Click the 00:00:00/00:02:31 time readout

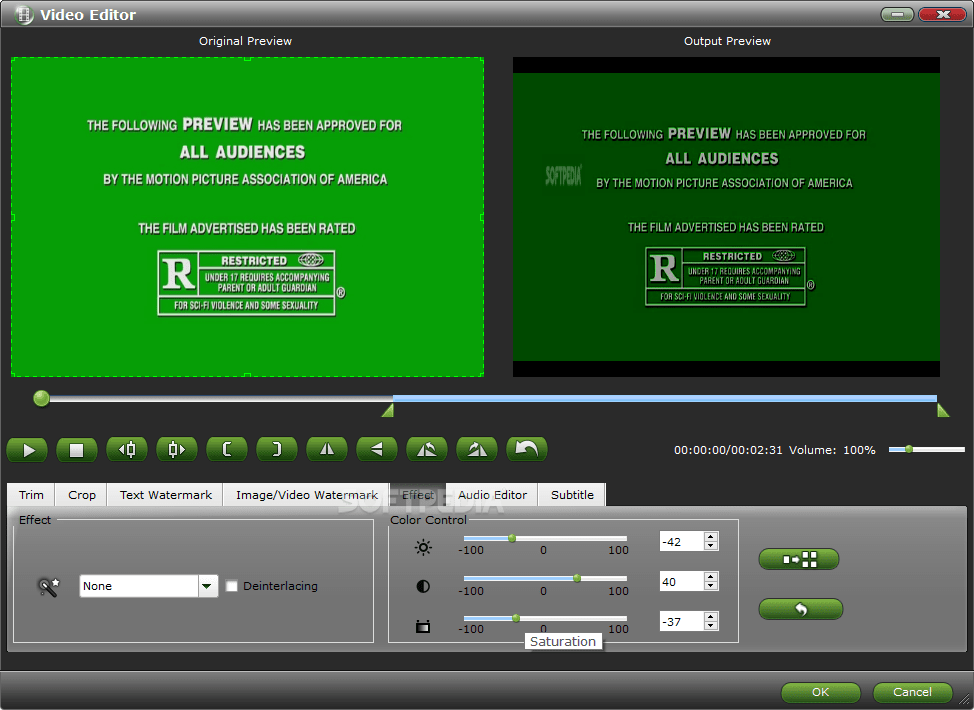[728, 450]
